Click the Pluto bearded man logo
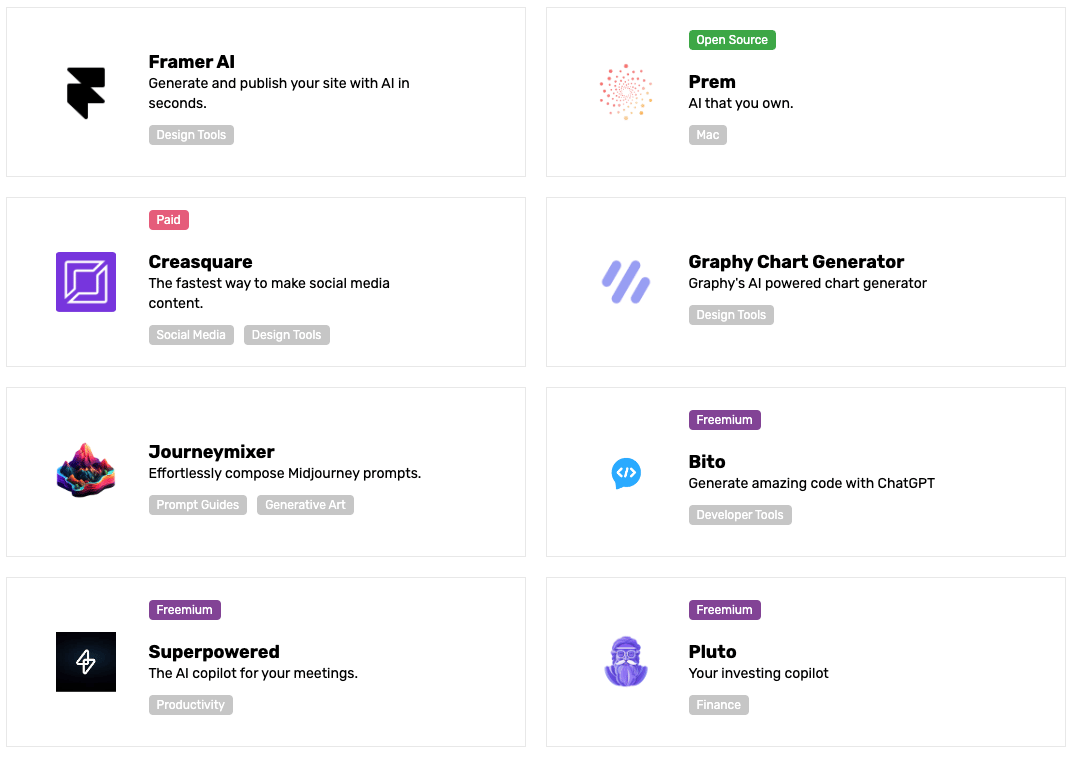1074x757 pixels. pos(626,662)
